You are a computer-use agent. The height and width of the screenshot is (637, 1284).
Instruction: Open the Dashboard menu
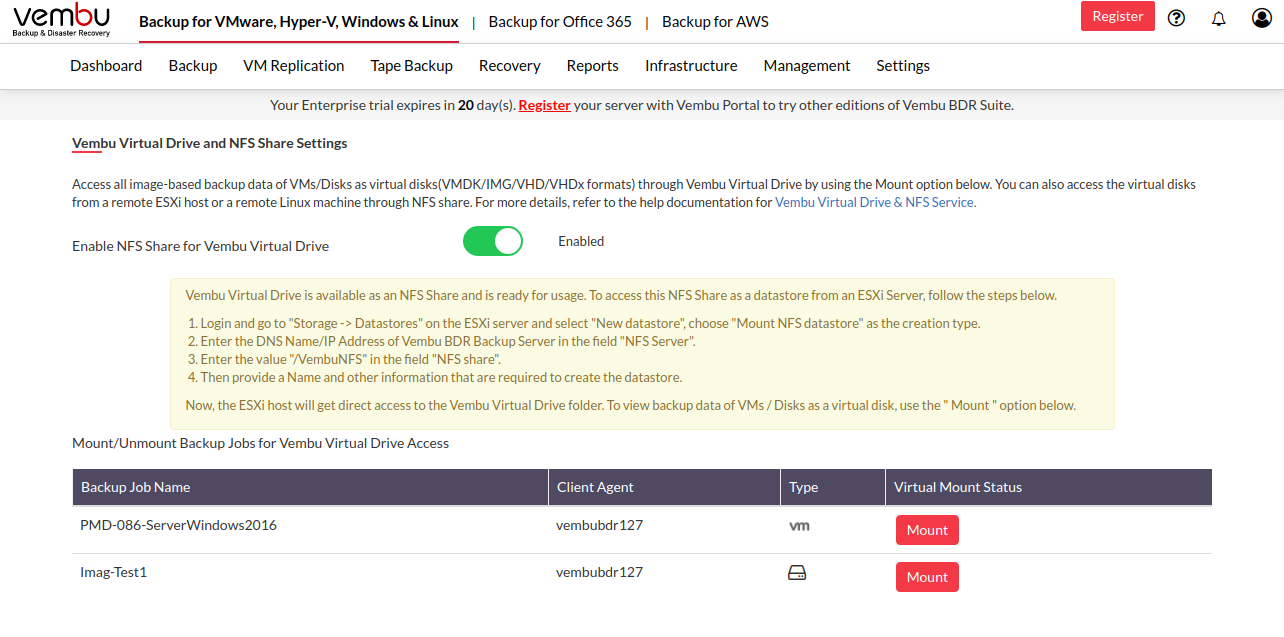(106, 66)
